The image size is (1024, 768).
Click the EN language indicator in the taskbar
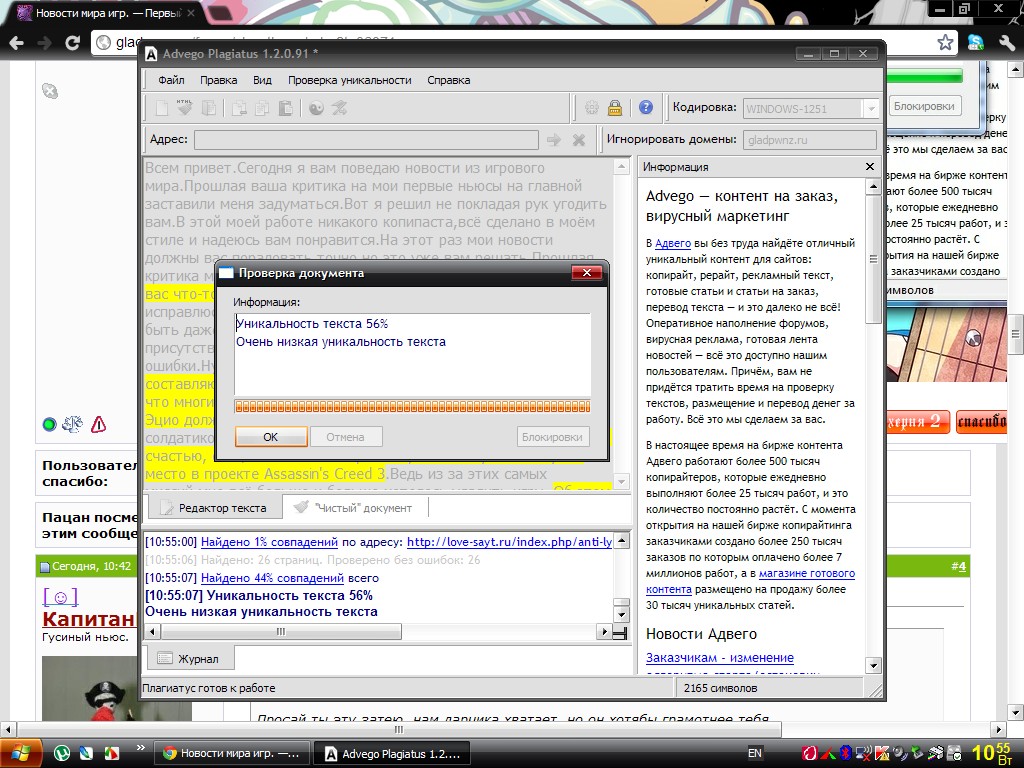pyautogui.click(x=755, y=753)
